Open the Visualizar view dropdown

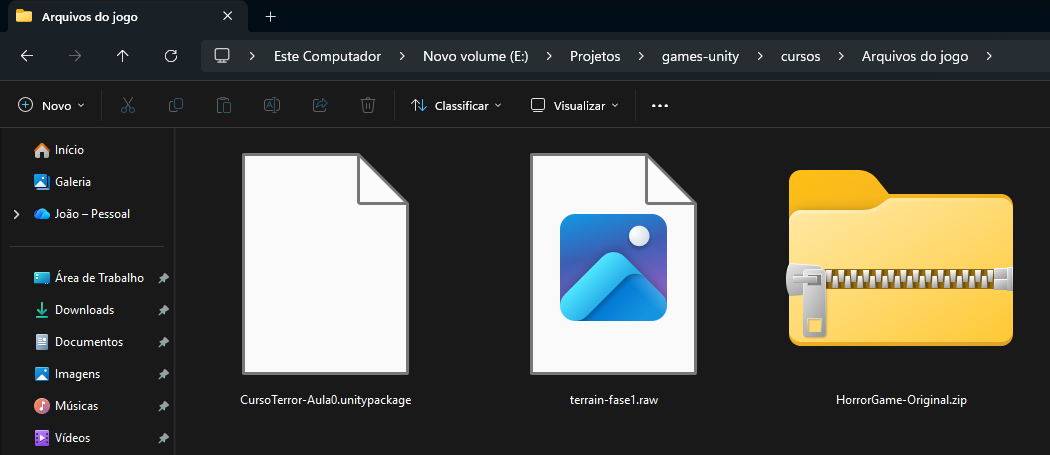coord(575,105)
